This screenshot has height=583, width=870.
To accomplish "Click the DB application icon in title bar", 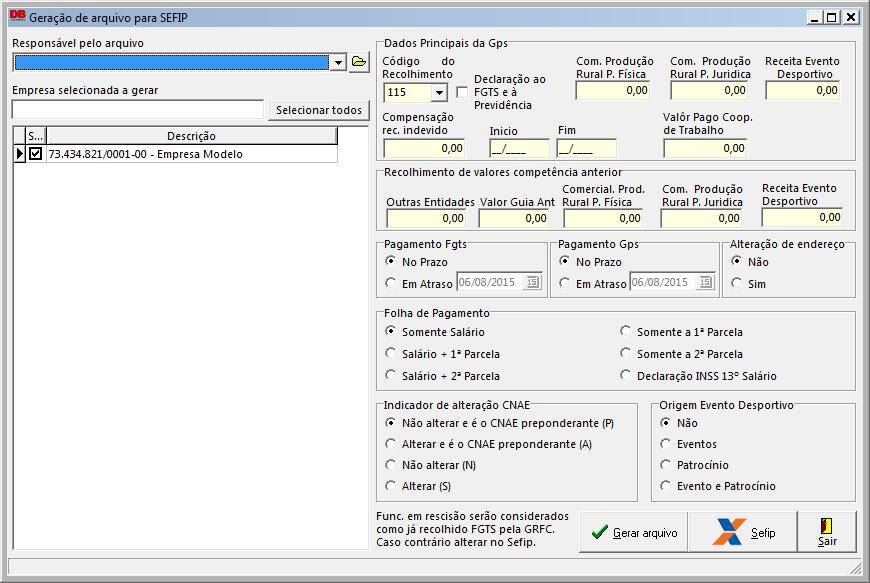I will [17, 17].
